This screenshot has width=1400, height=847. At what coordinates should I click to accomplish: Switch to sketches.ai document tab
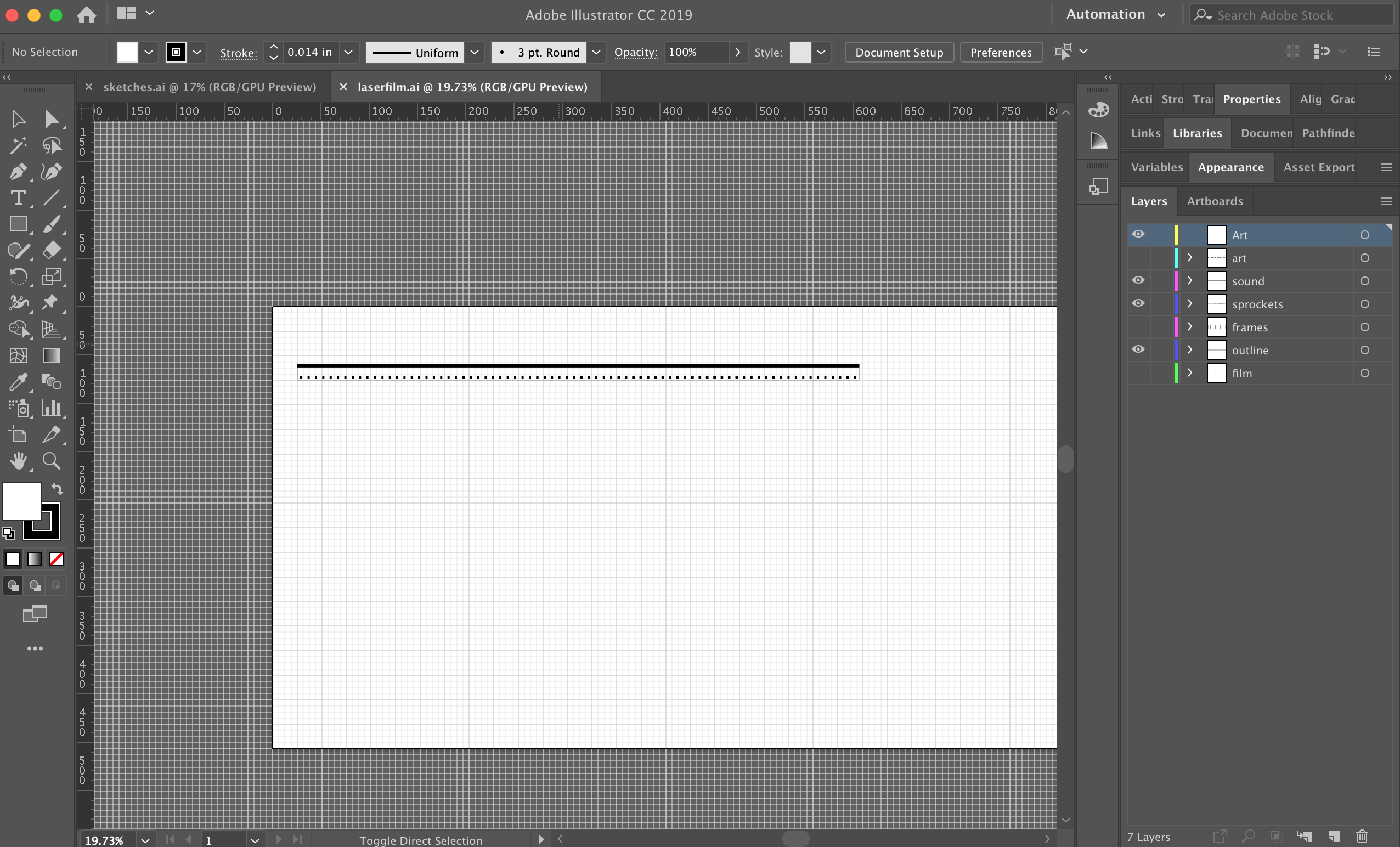[x=209, y=87]
